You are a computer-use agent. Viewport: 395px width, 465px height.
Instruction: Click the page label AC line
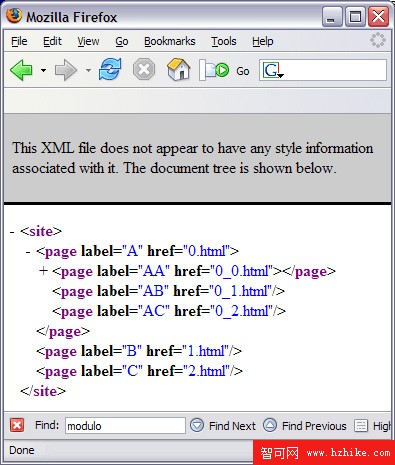169,311
